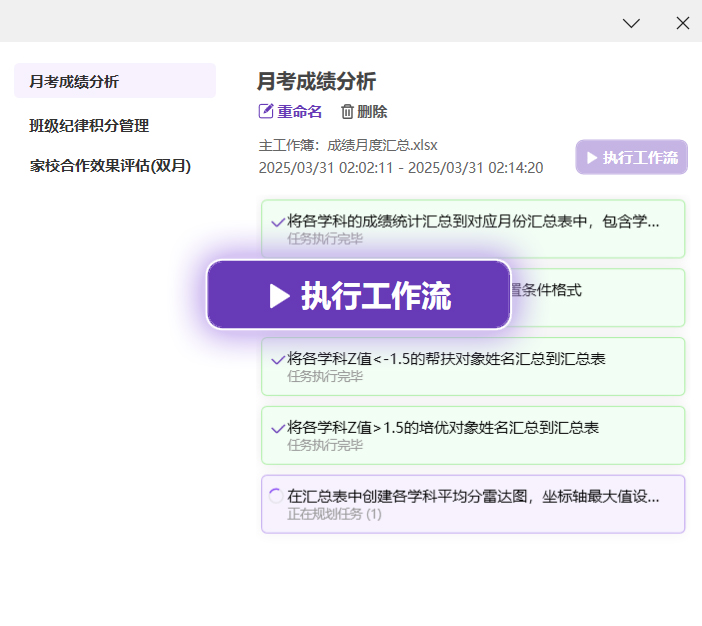This screenshot has height=626, width=702.
Task: Select the 培优对象姓名 task card
Action: 472,435
